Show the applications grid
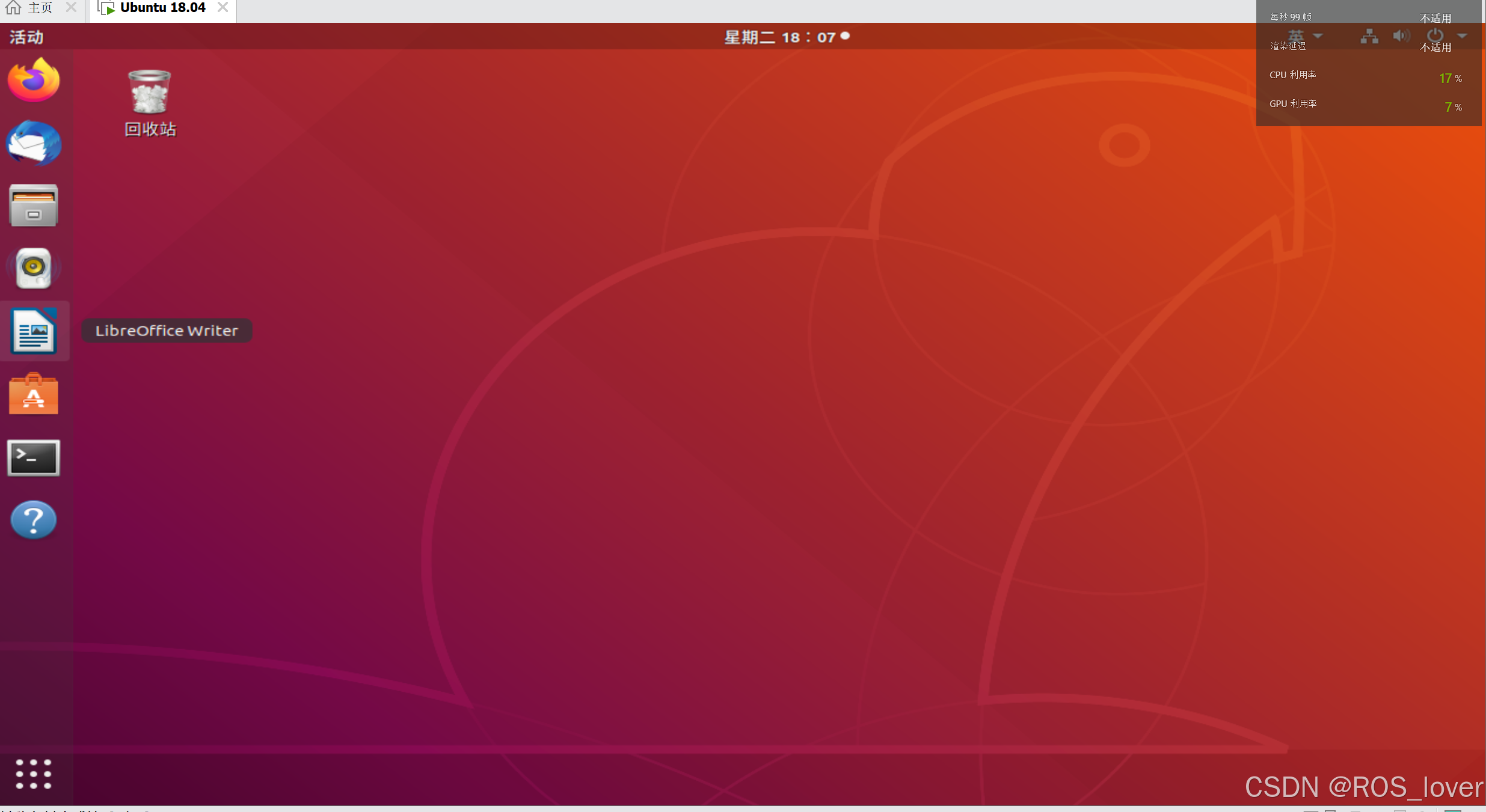The height and width of the screenshot is (812, 1486). coord(34,774)
